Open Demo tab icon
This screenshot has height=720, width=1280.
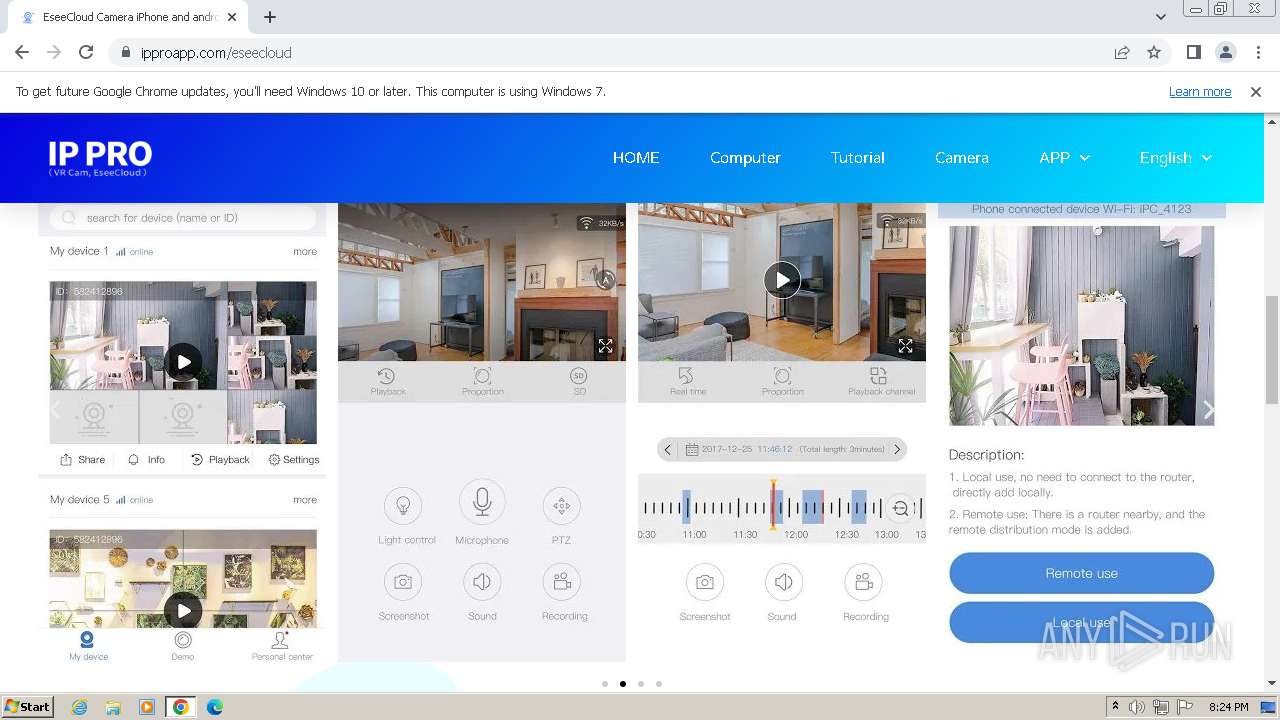183,640
